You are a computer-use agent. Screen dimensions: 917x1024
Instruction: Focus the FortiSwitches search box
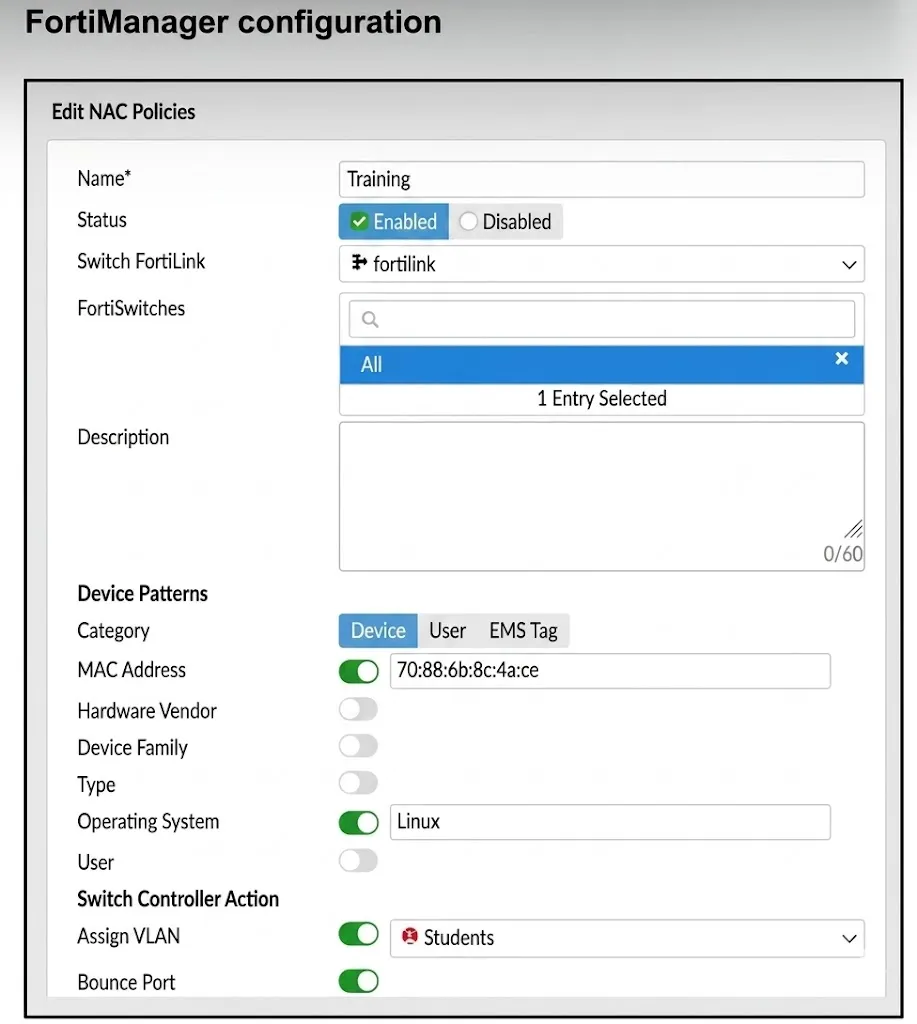pos(602,319)
